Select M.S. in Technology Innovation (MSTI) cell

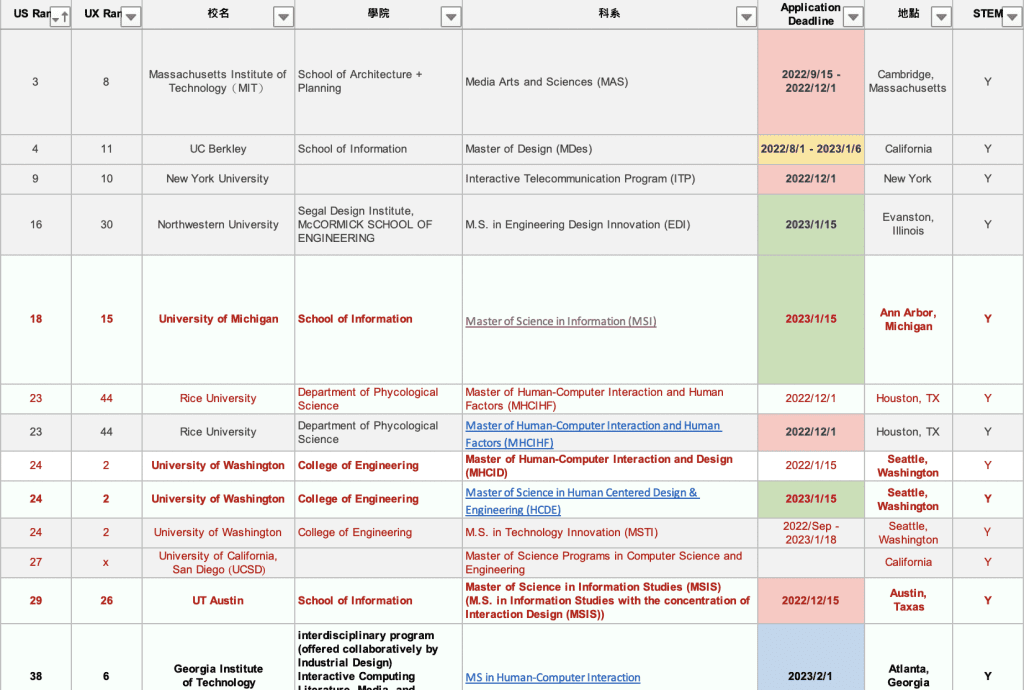[610, 533]
